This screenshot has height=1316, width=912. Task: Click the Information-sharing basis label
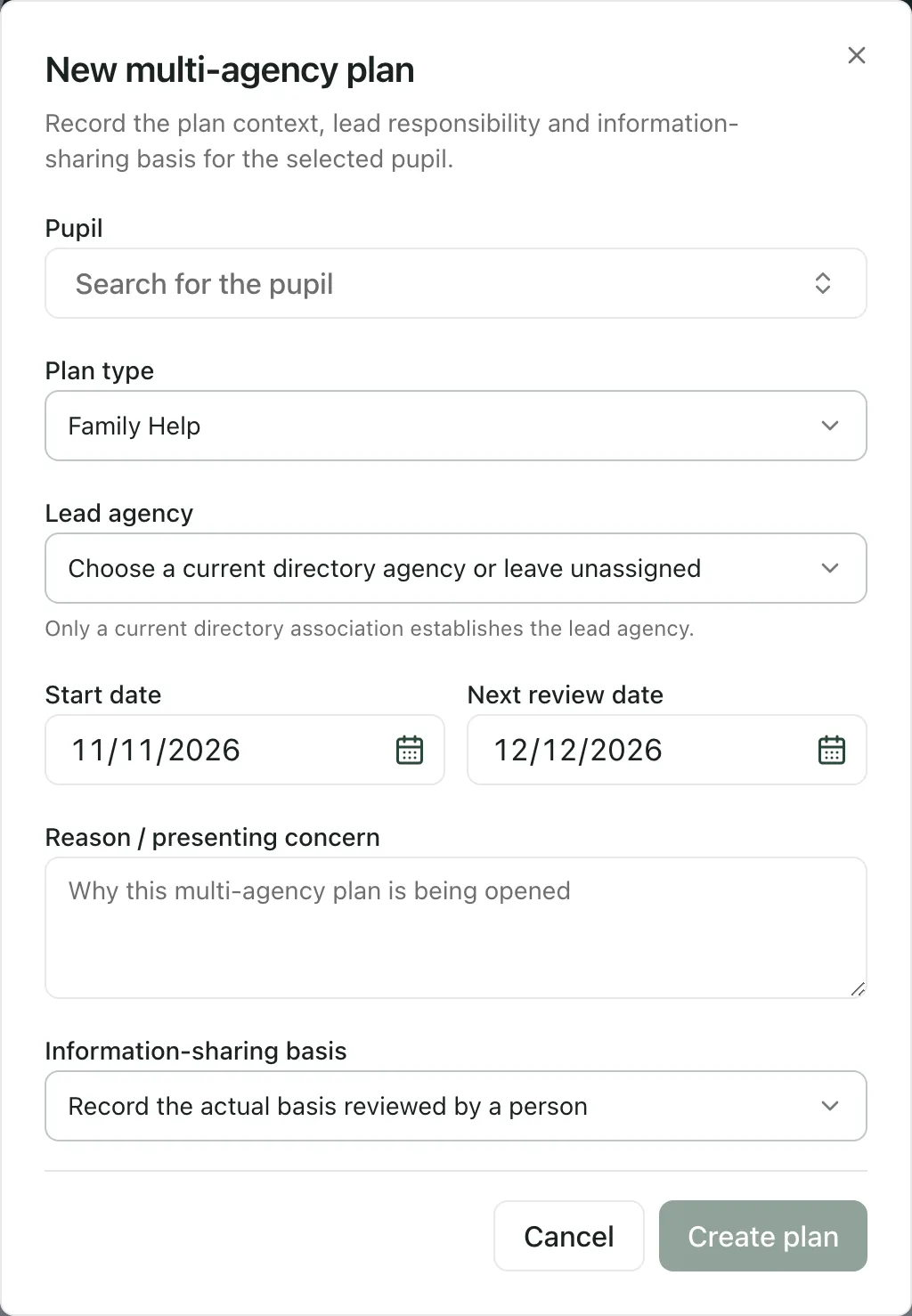196,1052
